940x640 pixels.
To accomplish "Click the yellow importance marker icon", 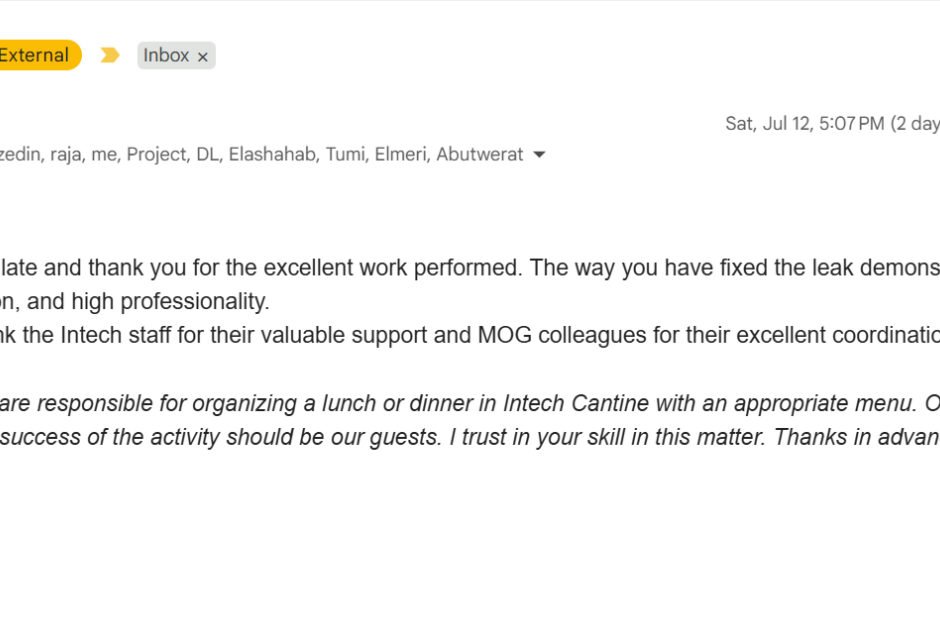I will [x=110, y=55].
